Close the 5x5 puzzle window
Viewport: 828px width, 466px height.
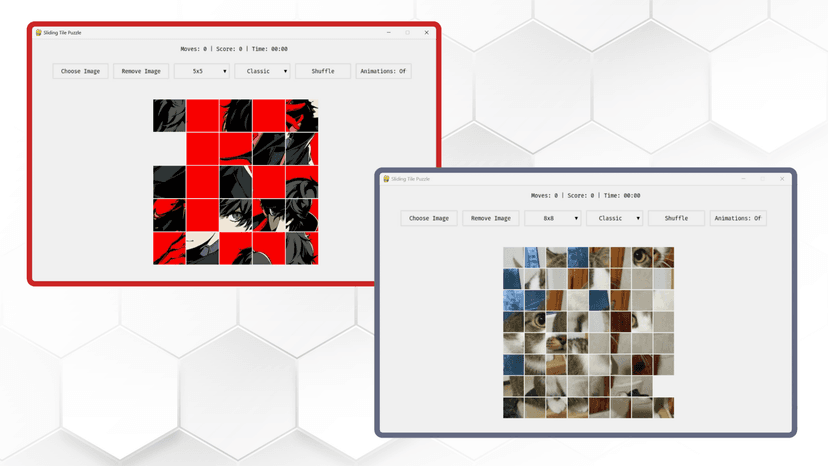[426, 32]
